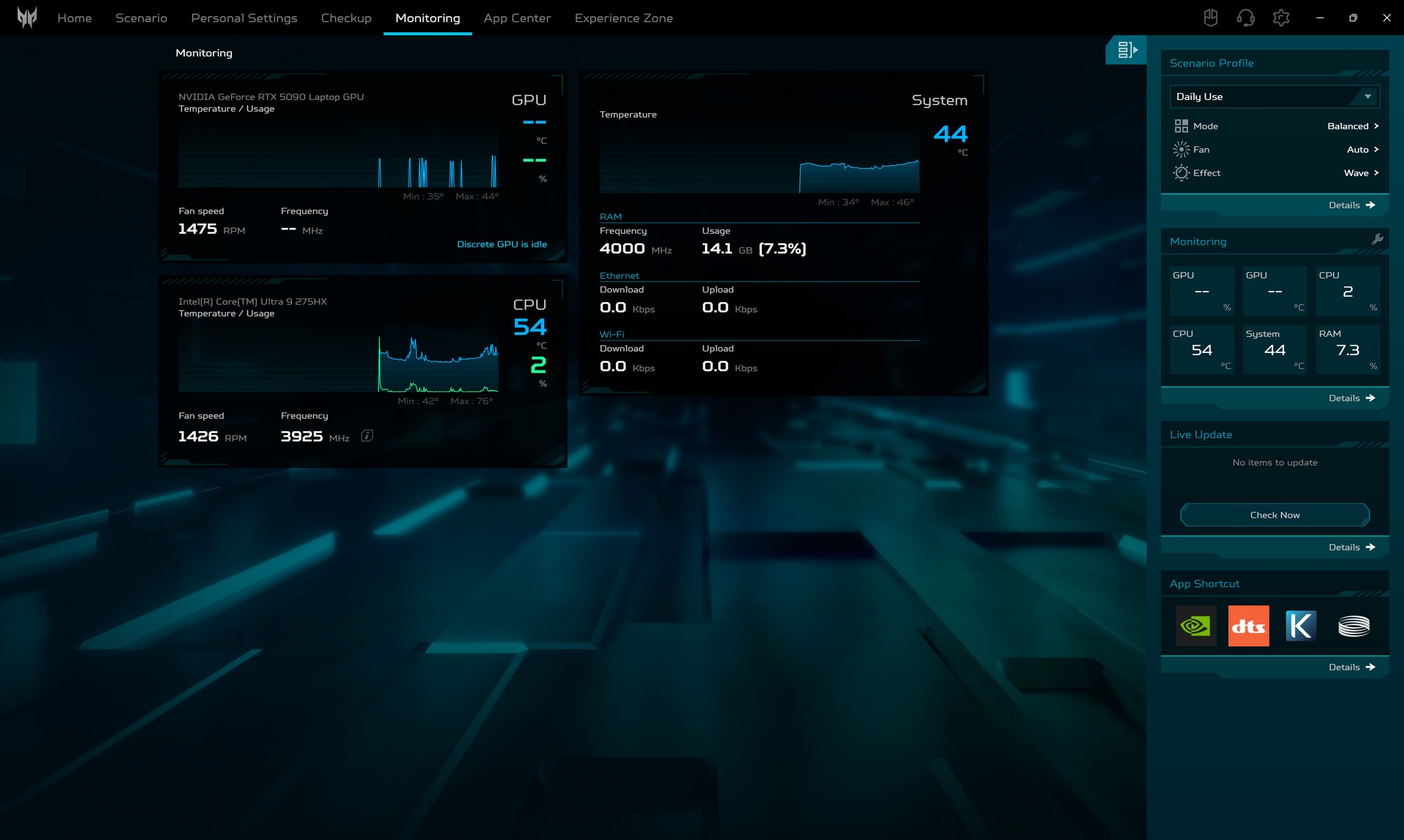Expand the Fan Auto option
Screen dimensions: 1404x840
[1362, 149]
